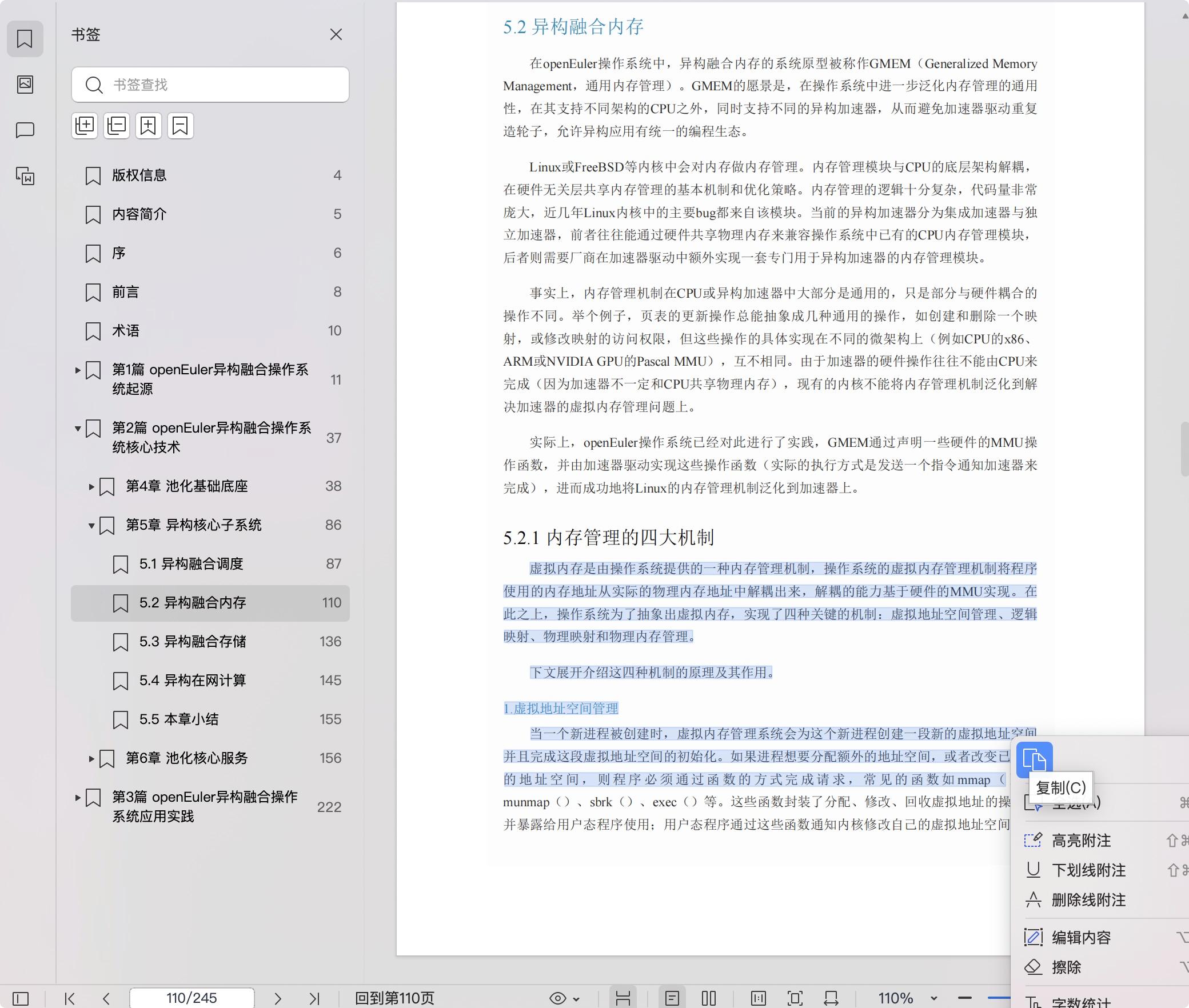The width and height of the screenshot is (1189, 1008).
Task: Expand all bookmarks with the expand-all icon
Action: pyautogui.click(x=85, y=126)
